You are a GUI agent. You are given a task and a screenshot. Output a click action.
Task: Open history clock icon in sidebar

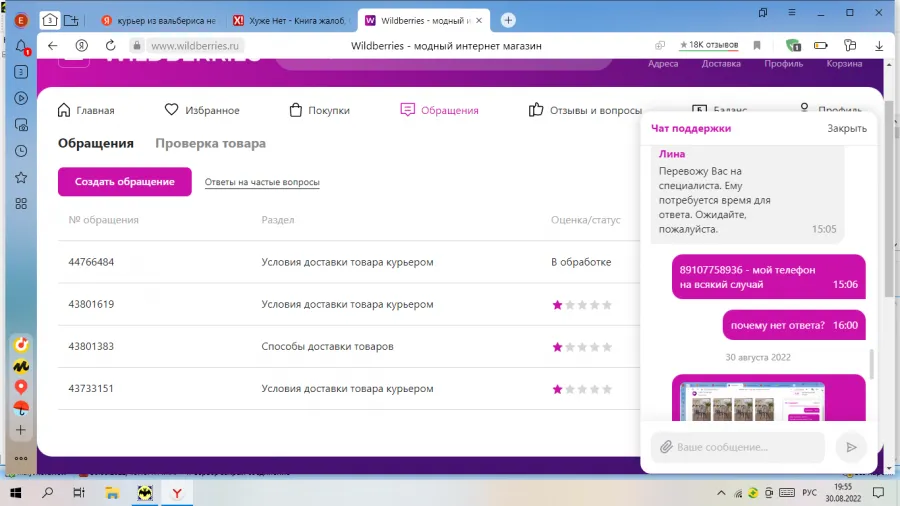coord(21,151)
